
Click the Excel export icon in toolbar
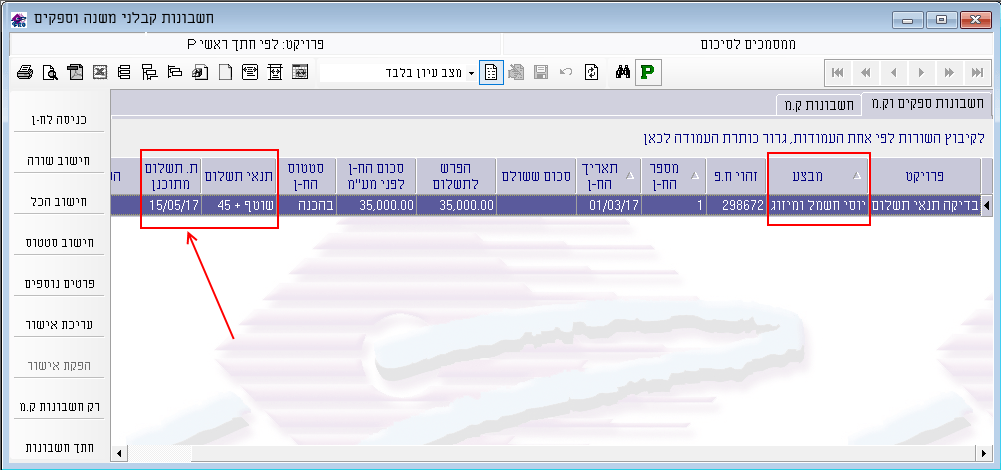(100, 72)
